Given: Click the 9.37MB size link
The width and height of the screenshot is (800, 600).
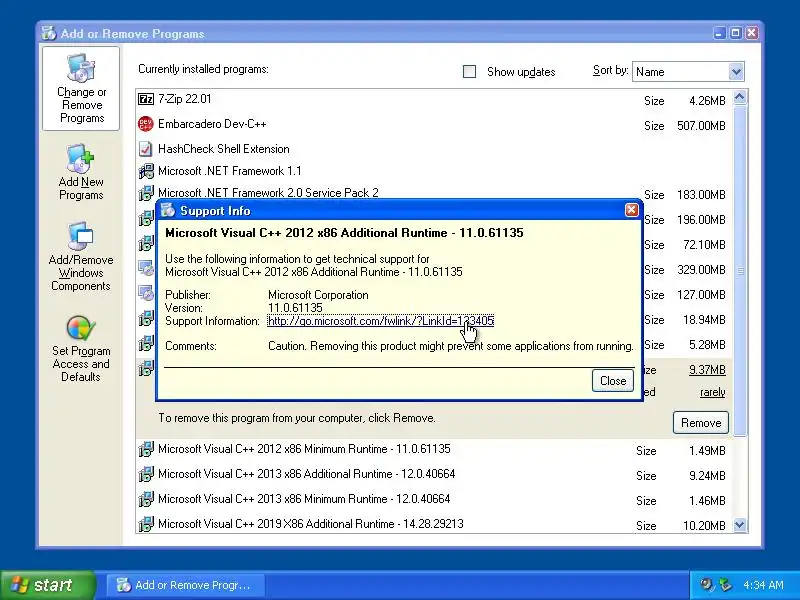Looking at the screenshot, I should [707, 370].
